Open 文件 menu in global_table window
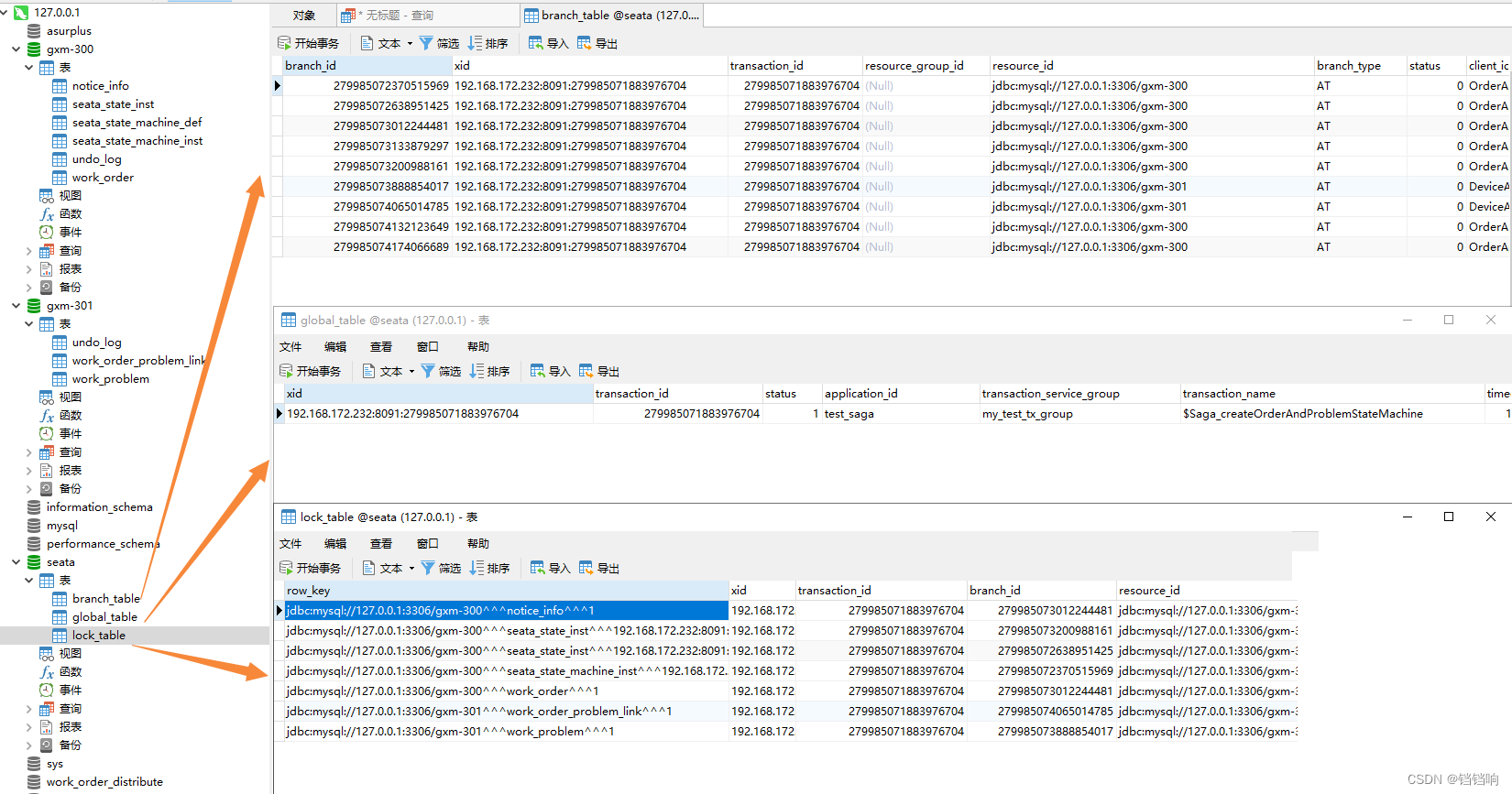Image resolution: width=1512 pixels, height=794 pixels. (x=290, y=347)
